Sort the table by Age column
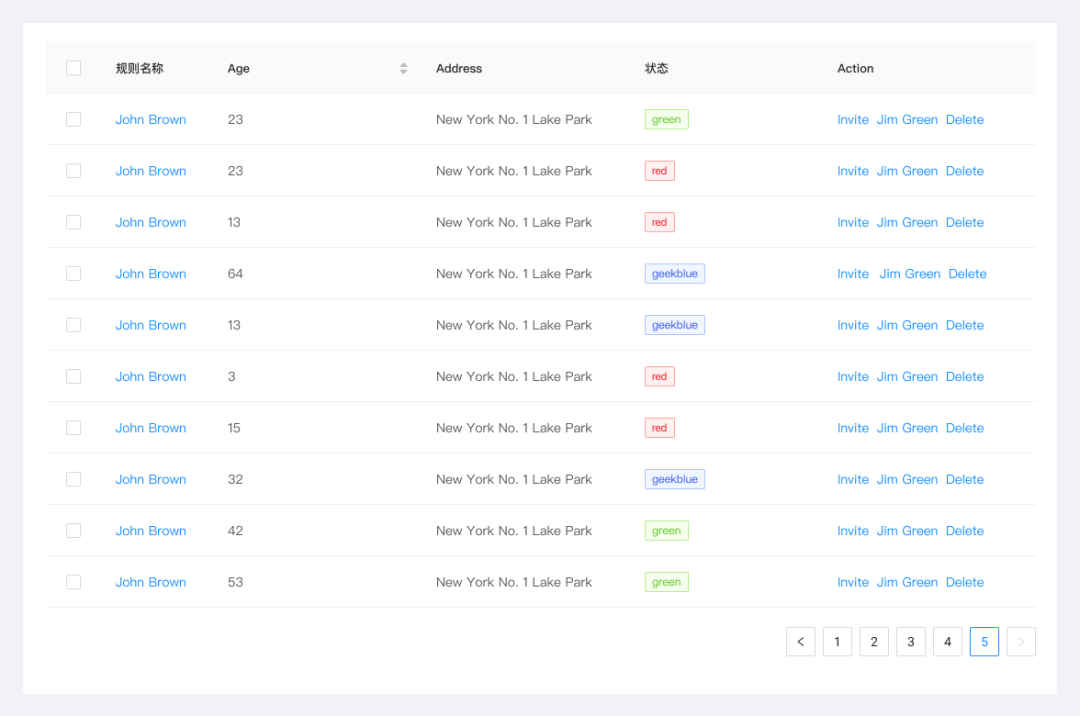This screenshot has height=716, width=1080. click(x=403, y=69)
